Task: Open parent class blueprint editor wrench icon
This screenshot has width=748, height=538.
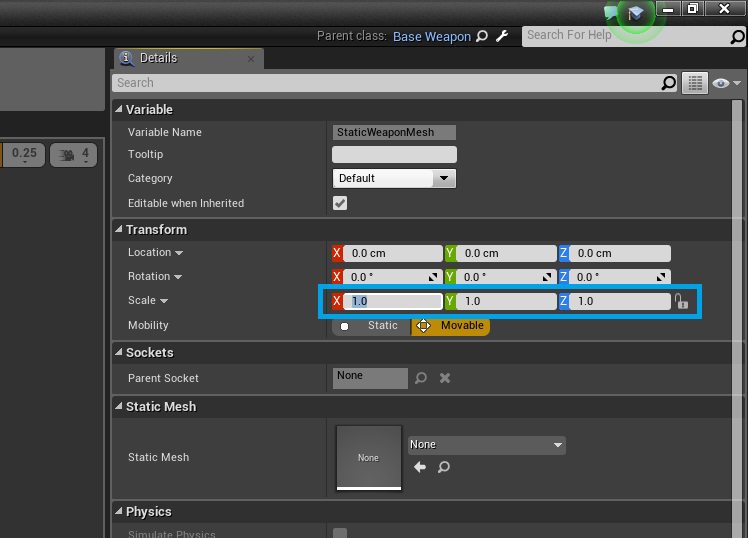Action: point(502,36)
